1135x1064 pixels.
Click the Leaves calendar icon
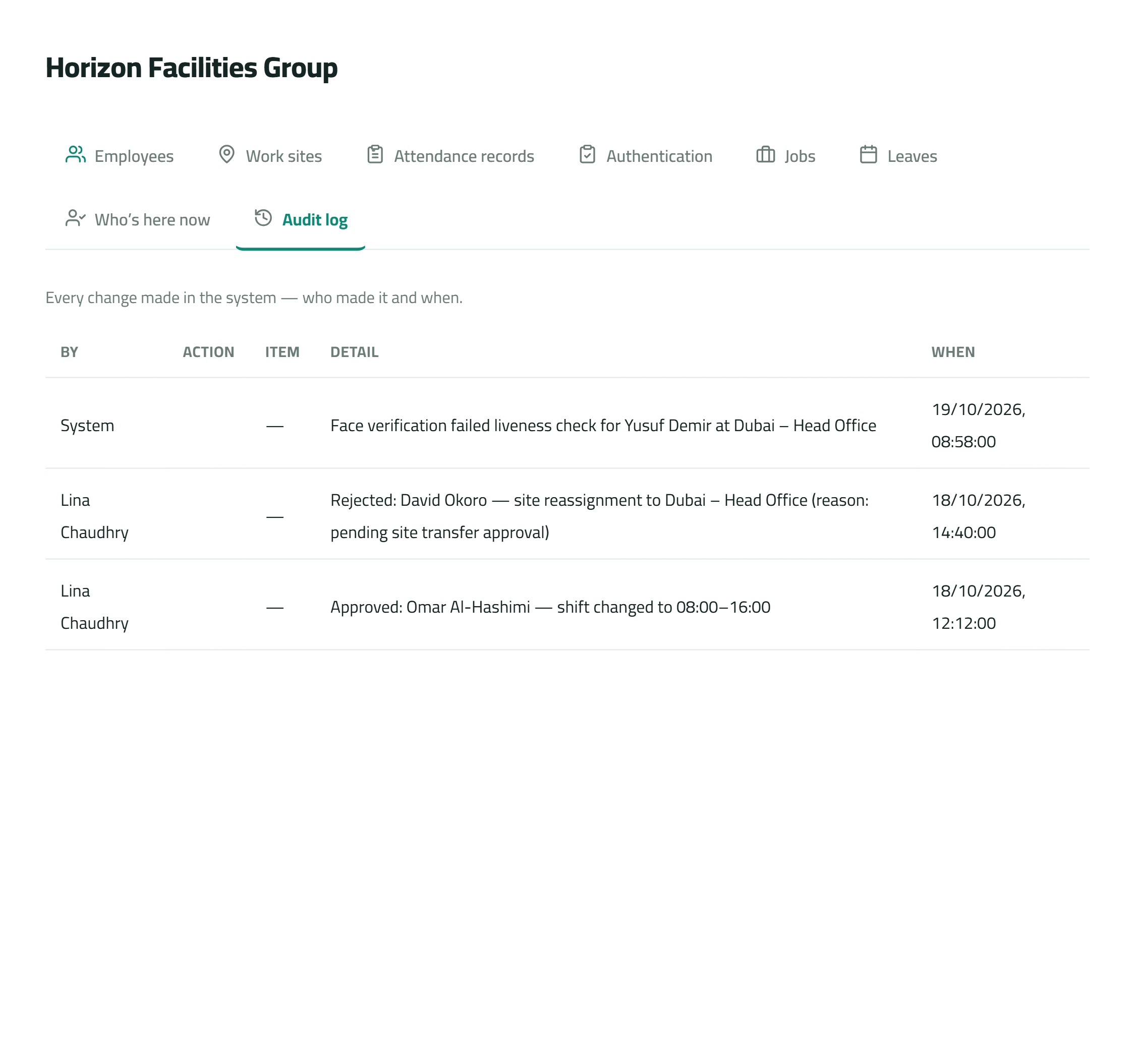point(868,155)
